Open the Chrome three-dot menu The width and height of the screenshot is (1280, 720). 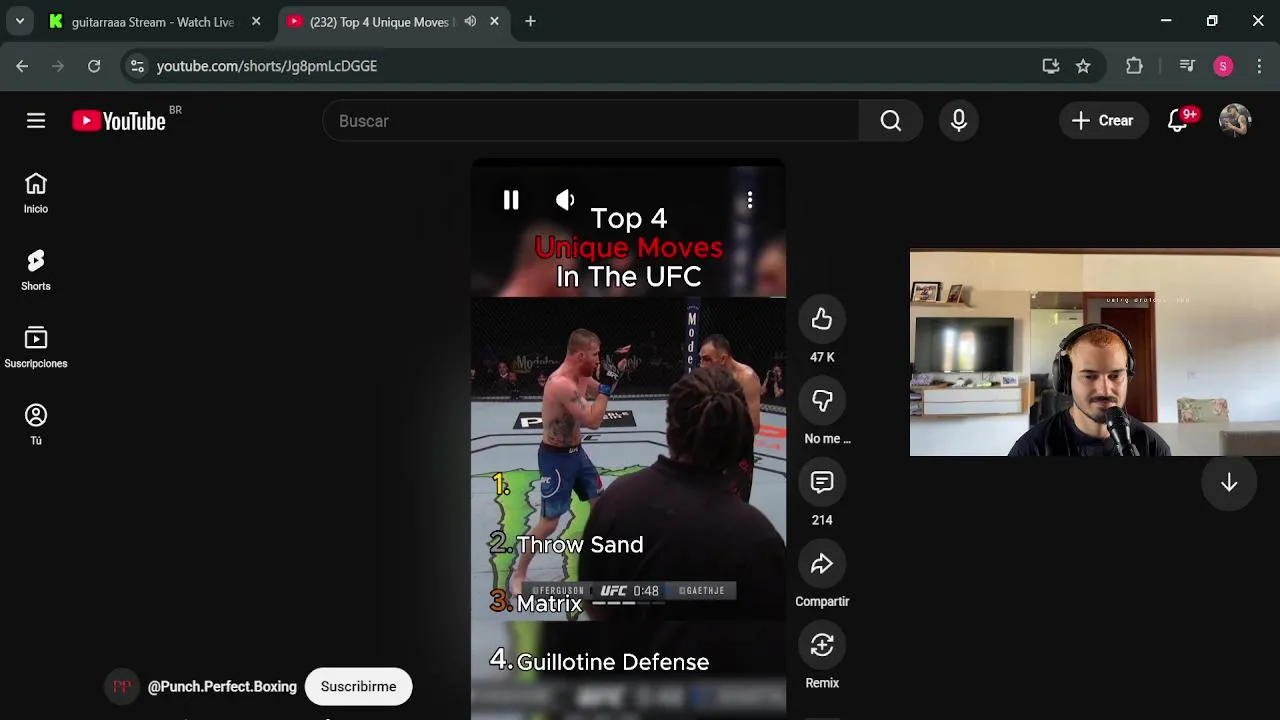tap(1259, 66)
